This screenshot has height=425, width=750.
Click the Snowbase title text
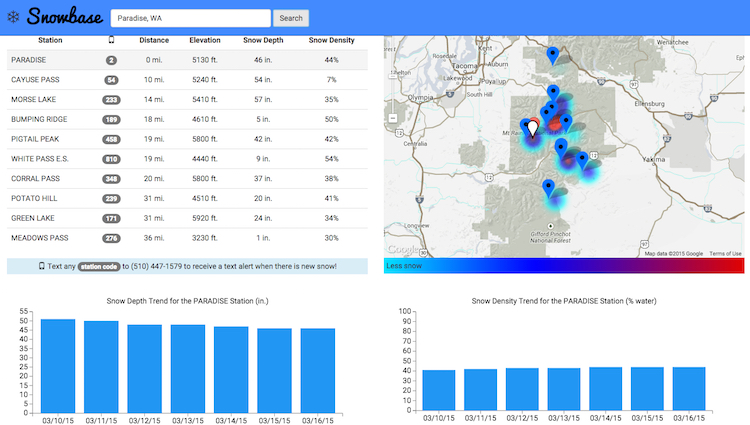point(64,18)
